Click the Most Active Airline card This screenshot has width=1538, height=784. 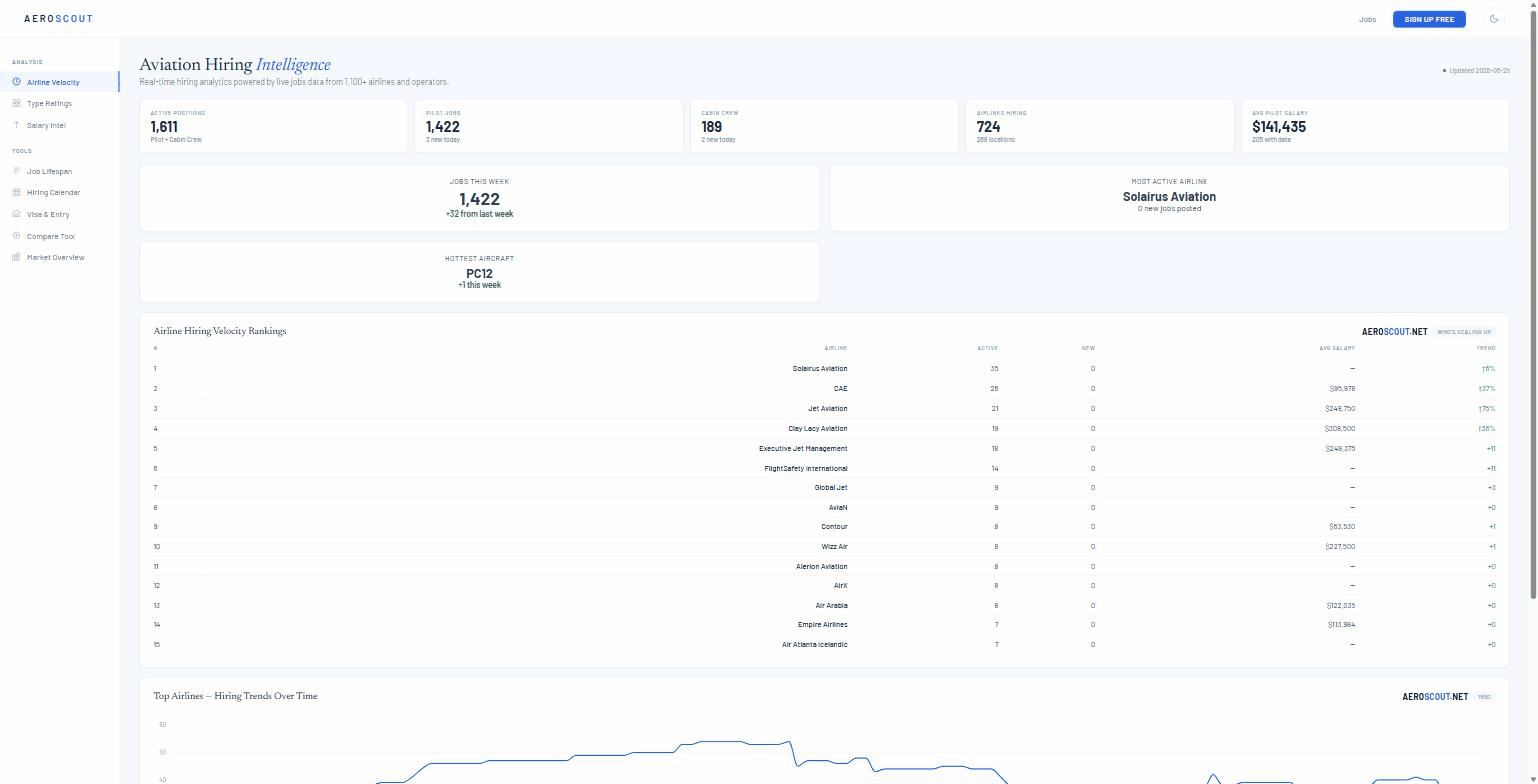(x=1169, y=198)
